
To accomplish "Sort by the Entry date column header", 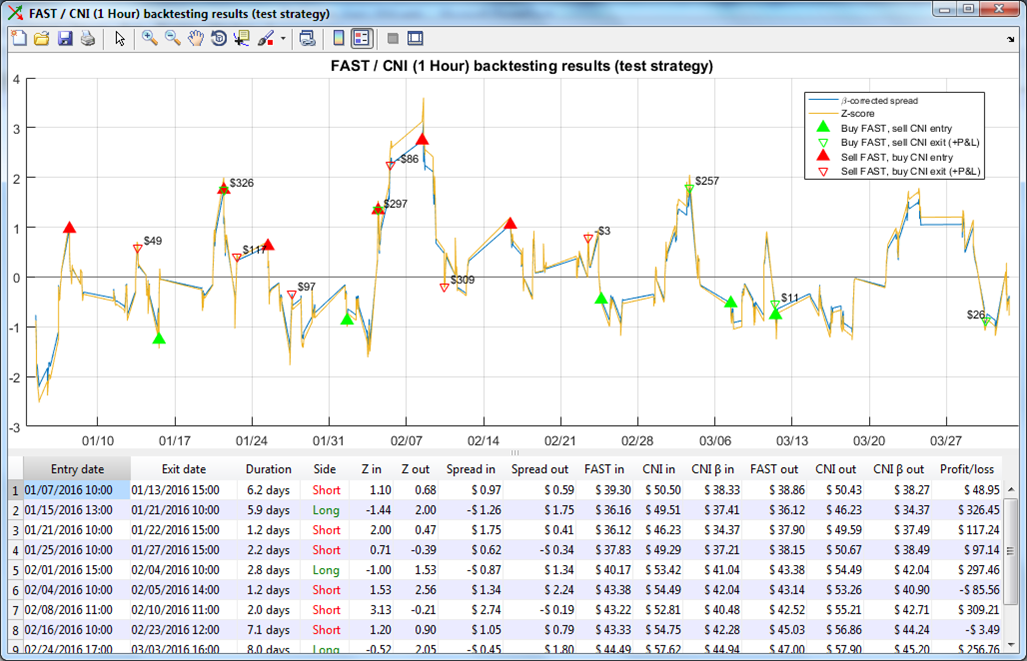I will pos(77,469).
